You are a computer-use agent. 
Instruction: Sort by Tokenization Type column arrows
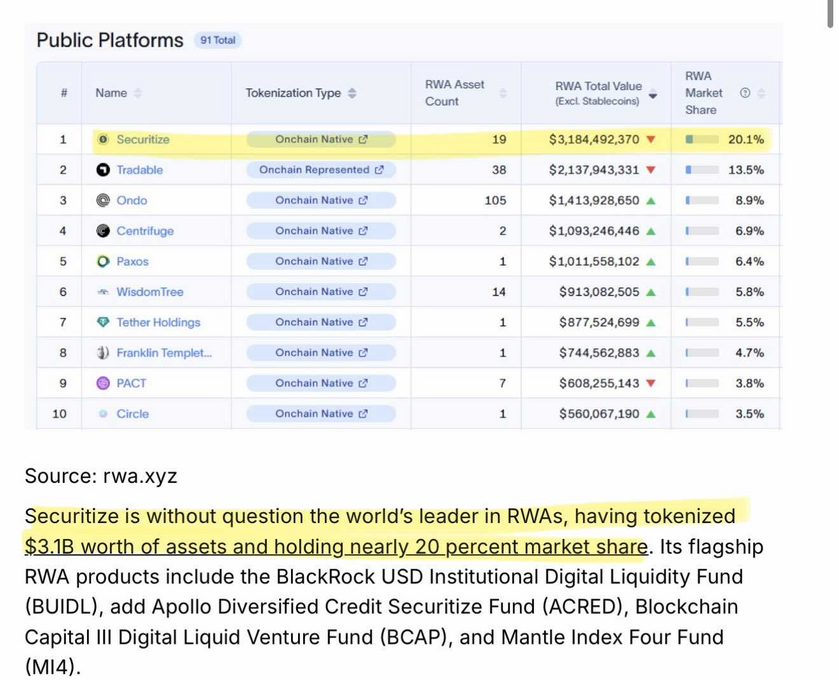[x=352, y=93]
